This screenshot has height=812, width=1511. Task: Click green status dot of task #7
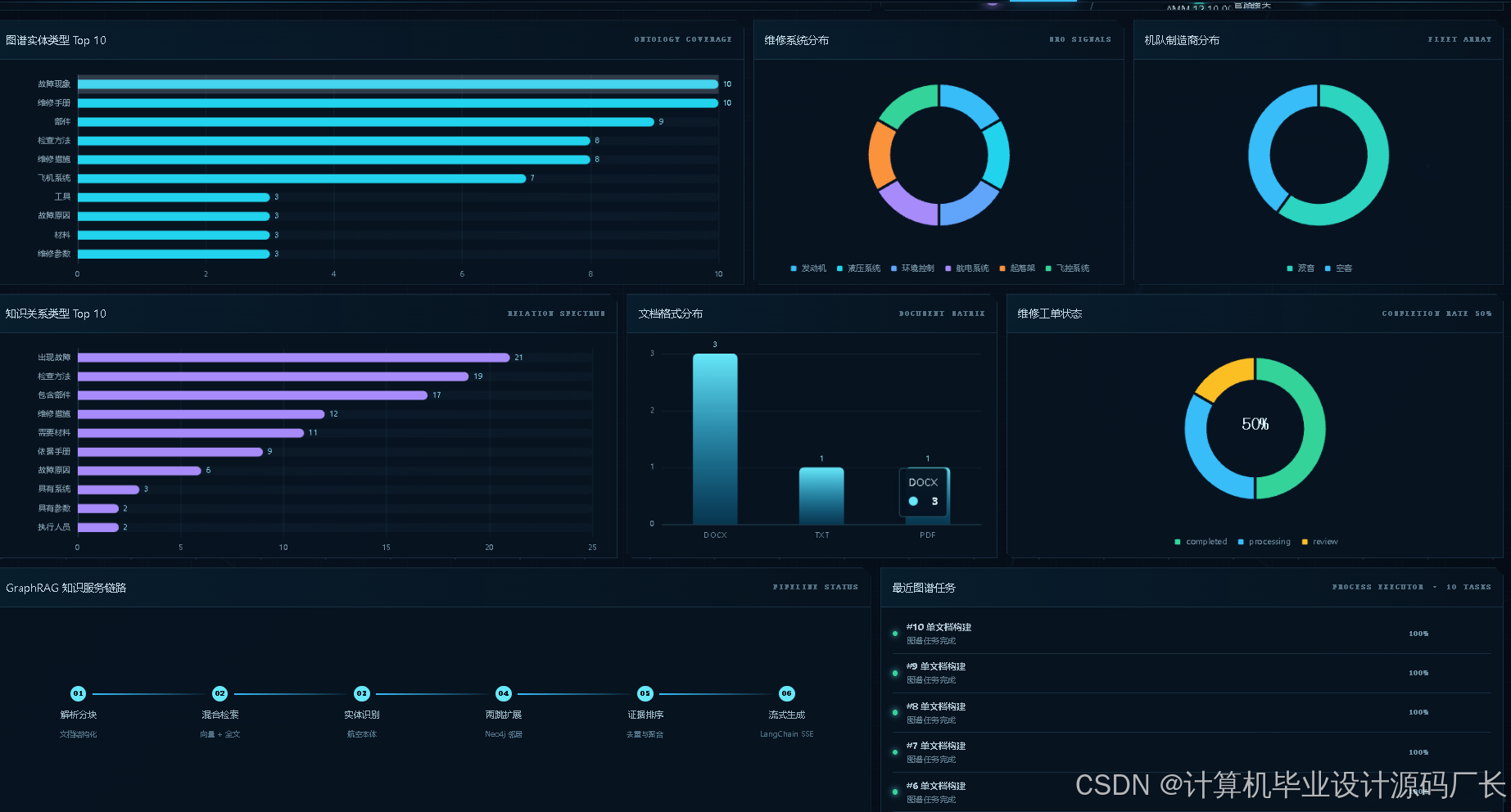pos(895,752)
